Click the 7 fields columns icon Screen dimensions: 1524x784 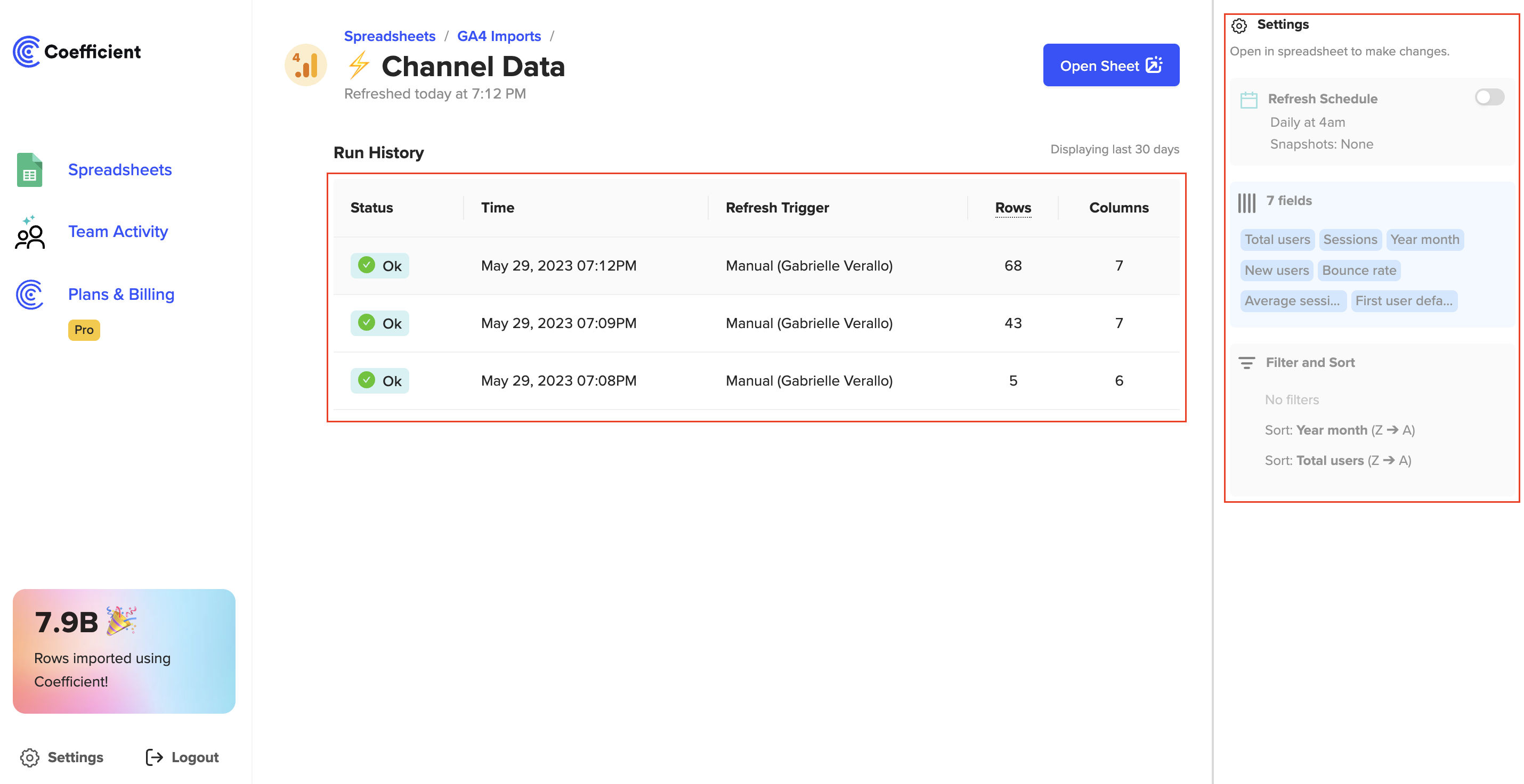(1246, 202)
